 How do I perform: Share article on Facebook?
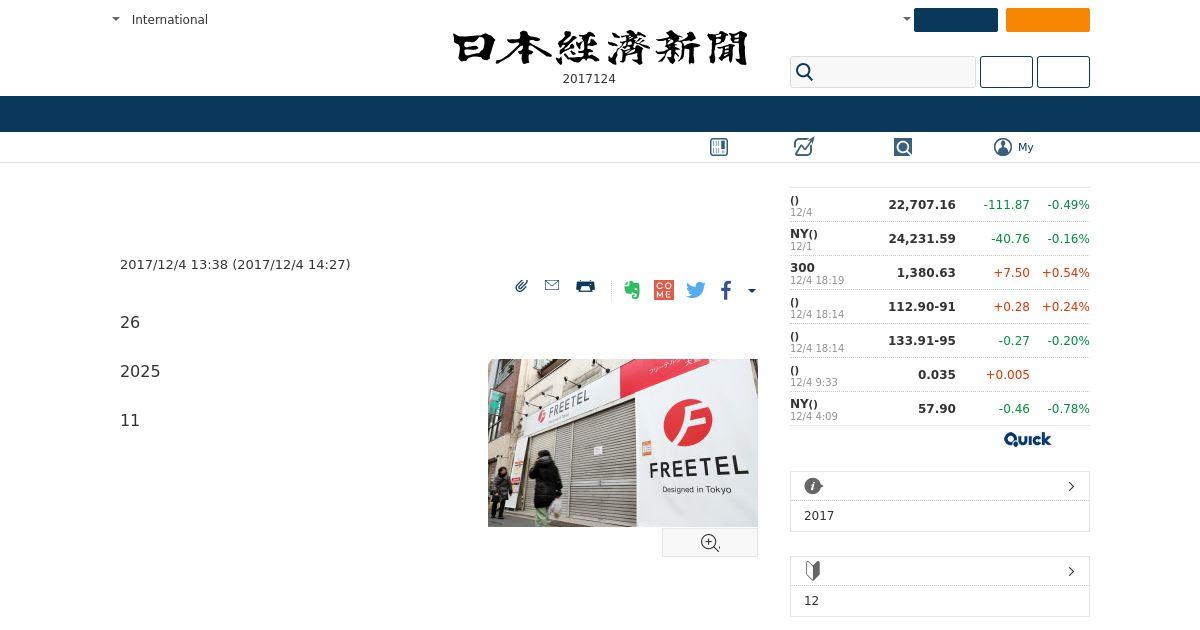pyautogui.click(x=726, y=290)
